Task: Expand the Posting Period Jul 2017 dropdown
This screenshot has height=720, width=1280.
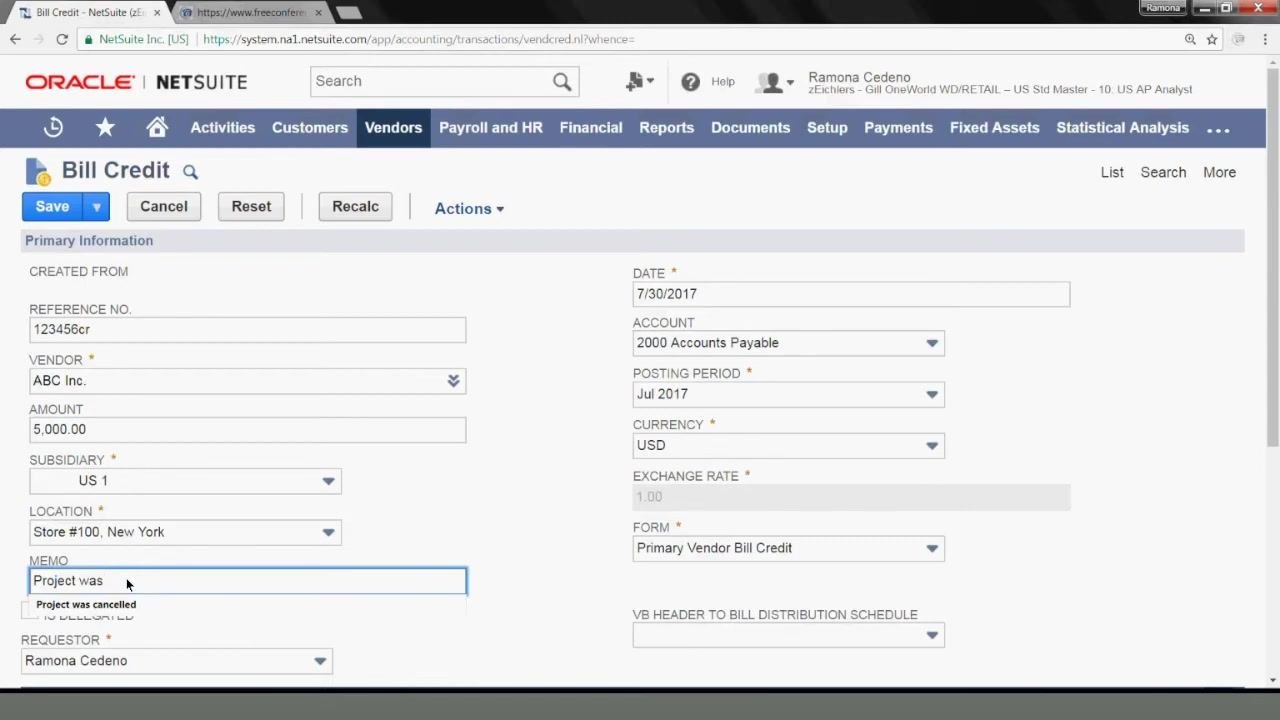Action: [x=788, y=394]
